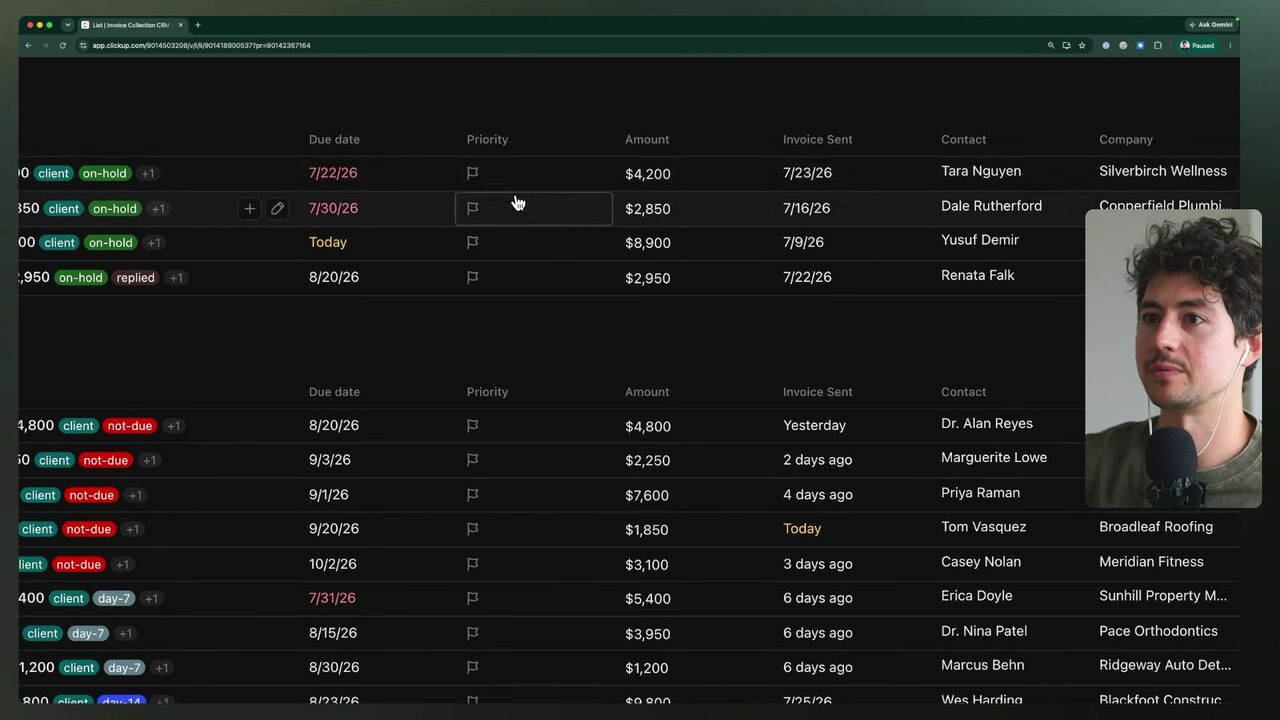The image size is (1280, 720).
Task: Set priority flag for Marguerite Lowe row
Action: (x=473, y=460)
